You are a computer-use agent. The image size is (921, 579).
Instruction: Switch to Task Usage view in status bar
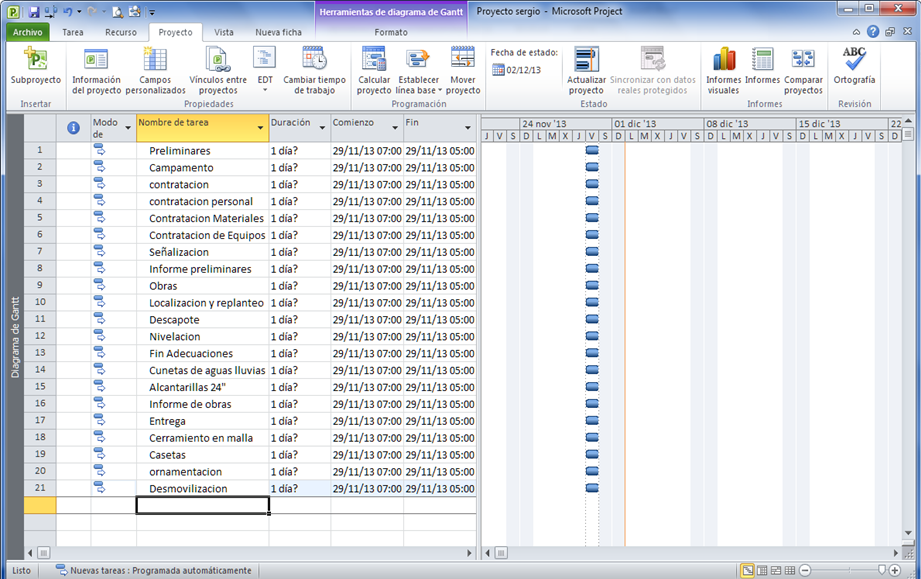tap(762, 570)
